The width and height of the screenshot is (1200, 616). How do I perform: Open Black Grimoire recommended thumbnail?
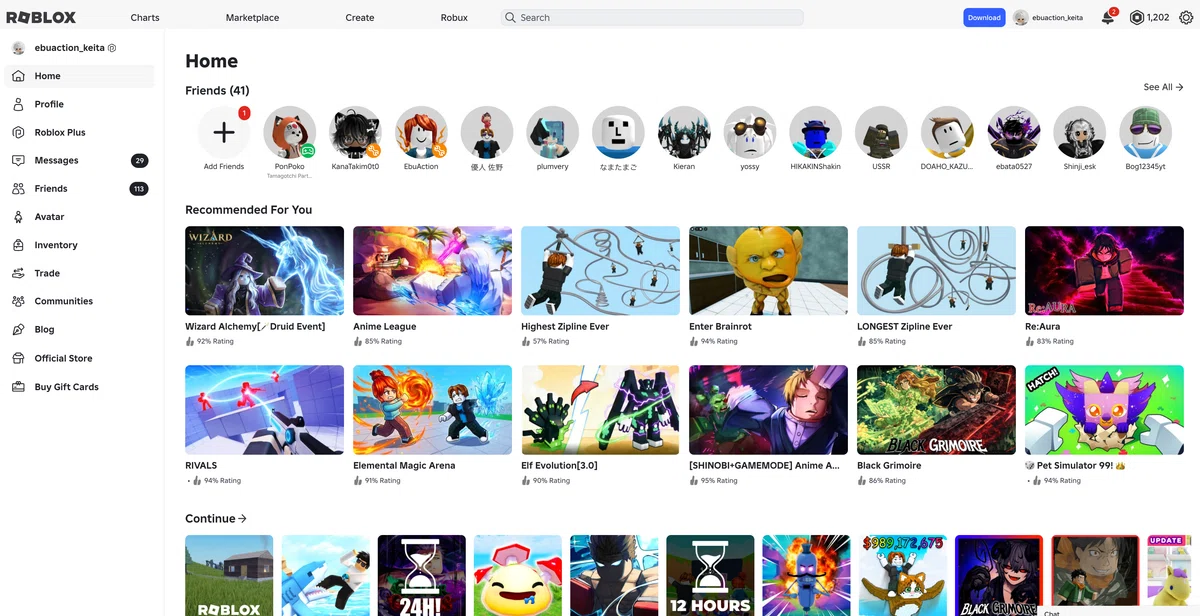[936, 410]
